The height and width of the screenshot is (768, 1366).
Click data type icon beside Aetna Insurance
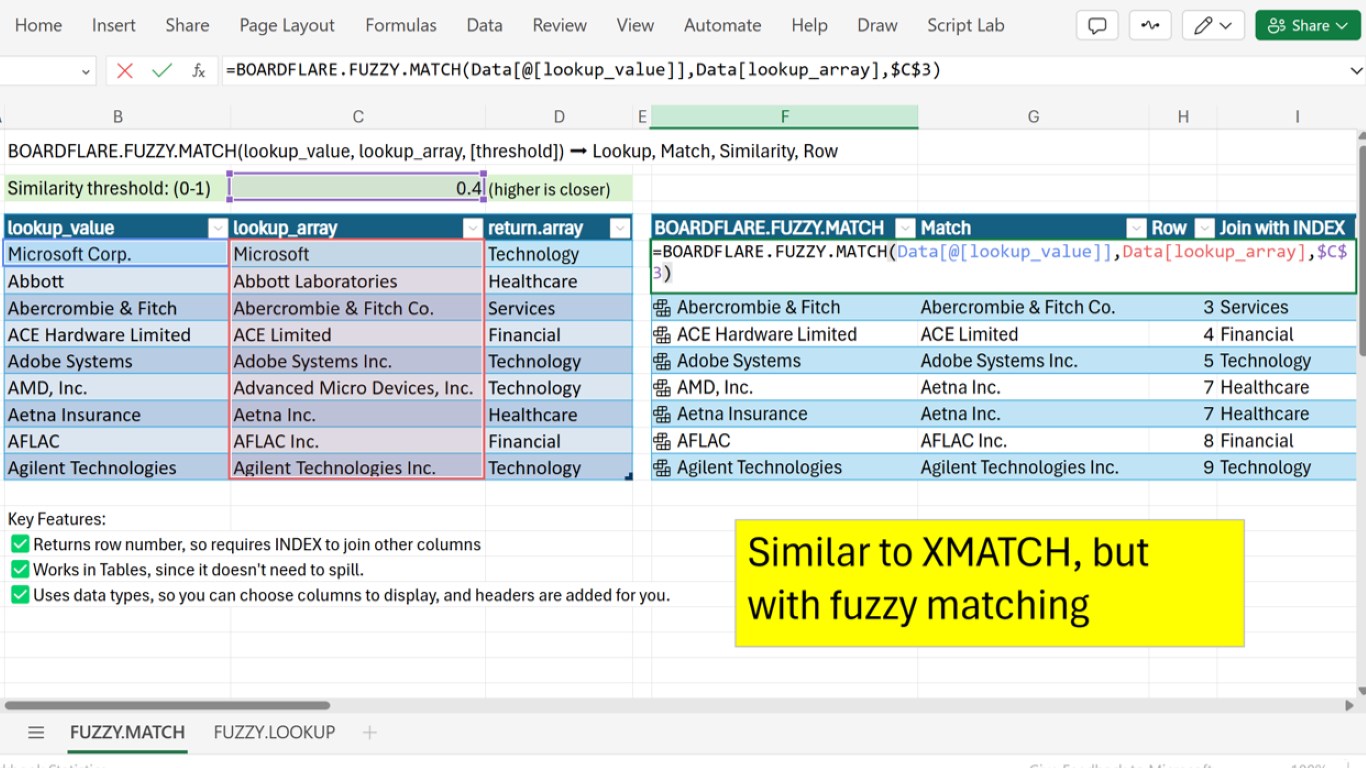pyautogui.click(x=662, y=414)
